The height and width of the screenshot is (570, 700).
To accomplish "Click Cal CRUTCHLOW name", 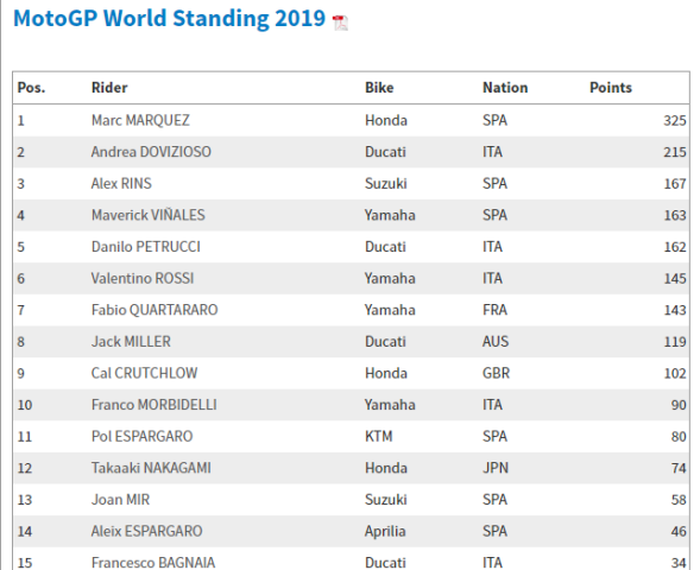I will pyautogui.click(x=144, y=374).
